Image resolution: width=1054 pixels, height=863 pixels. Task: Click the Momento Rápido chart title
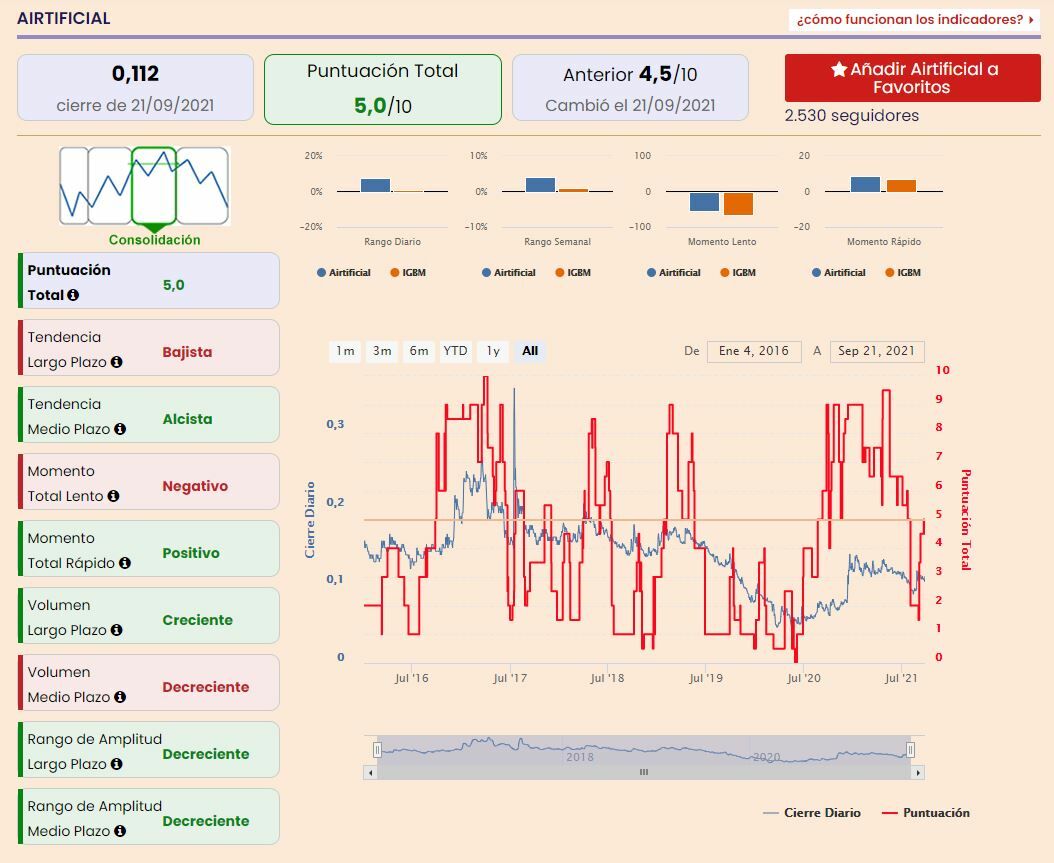click(x=884, y=242)
